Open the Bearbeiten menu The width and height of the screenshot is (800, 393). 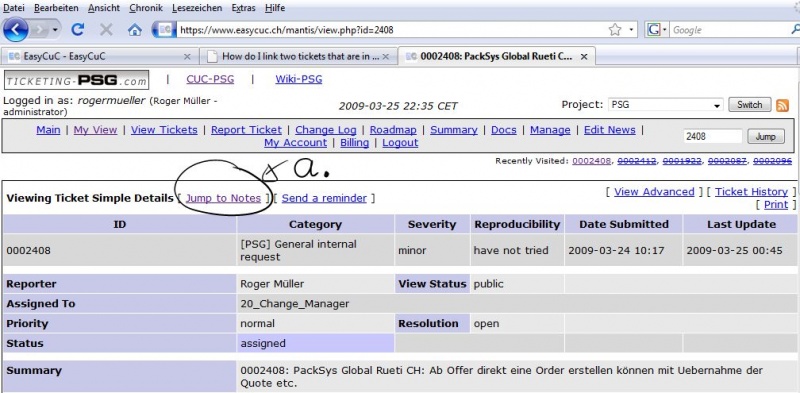coord(56,8)
